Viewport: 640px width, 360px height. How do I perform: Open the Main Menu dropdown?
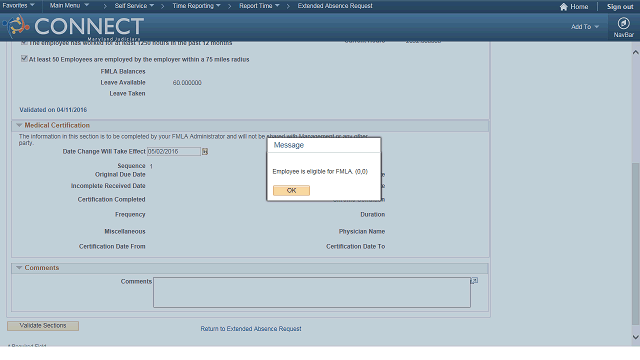coord(69,6)
